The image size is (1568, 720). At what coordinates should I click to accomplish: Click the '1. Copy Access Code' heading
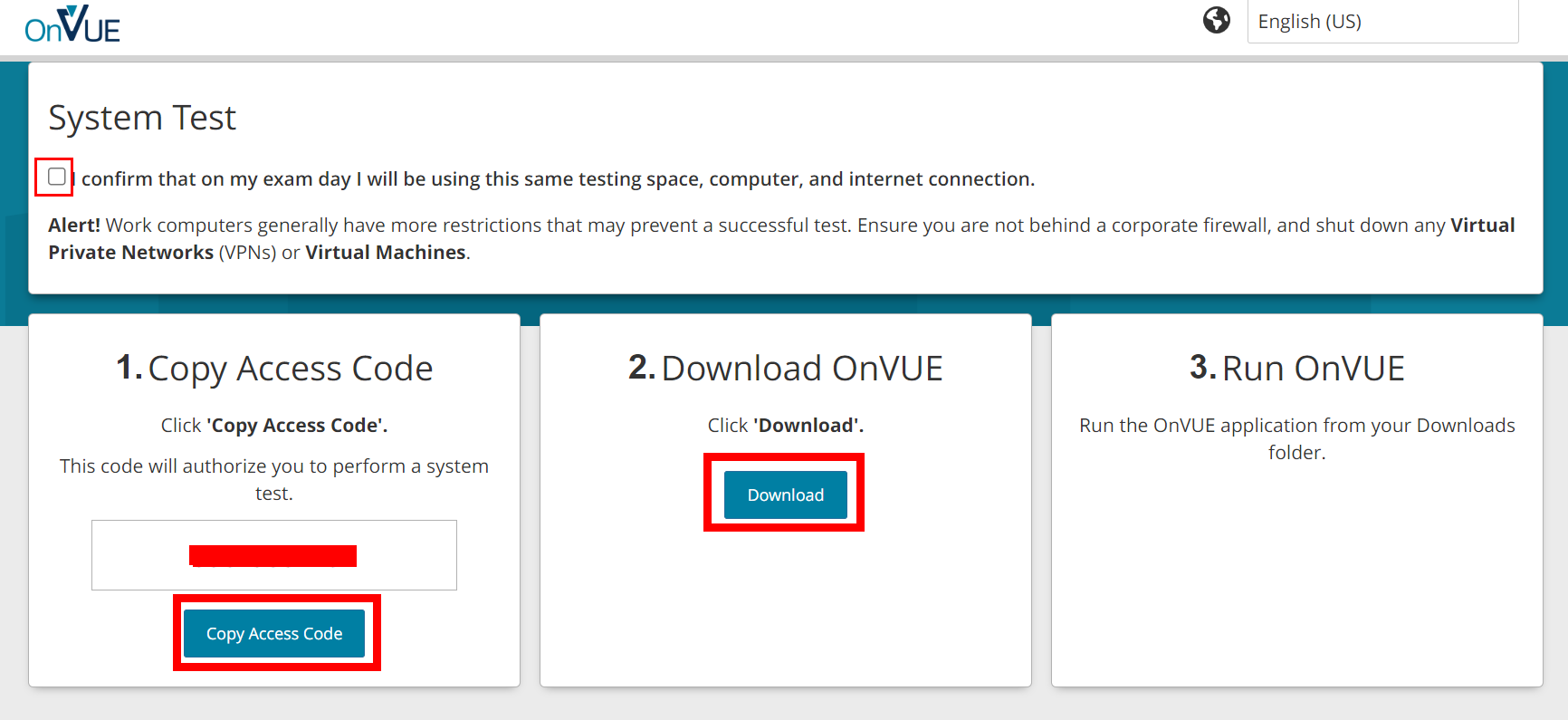274,369
